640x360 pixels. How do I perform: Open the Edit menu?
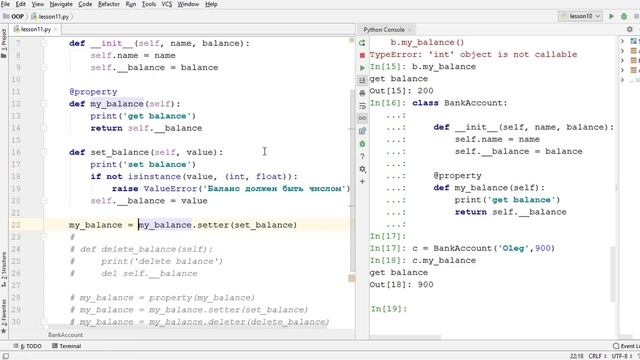click(x=20, y=4)
